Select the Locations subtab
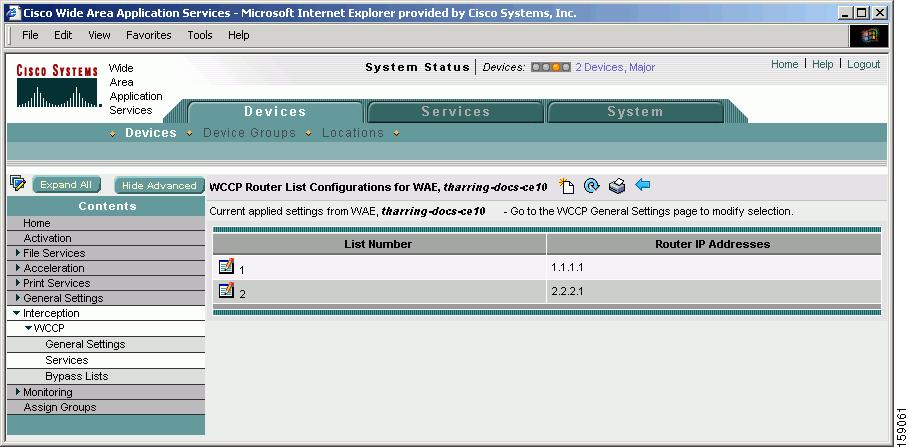Screen dimensions: 909x447 click(x=353, y=133)
